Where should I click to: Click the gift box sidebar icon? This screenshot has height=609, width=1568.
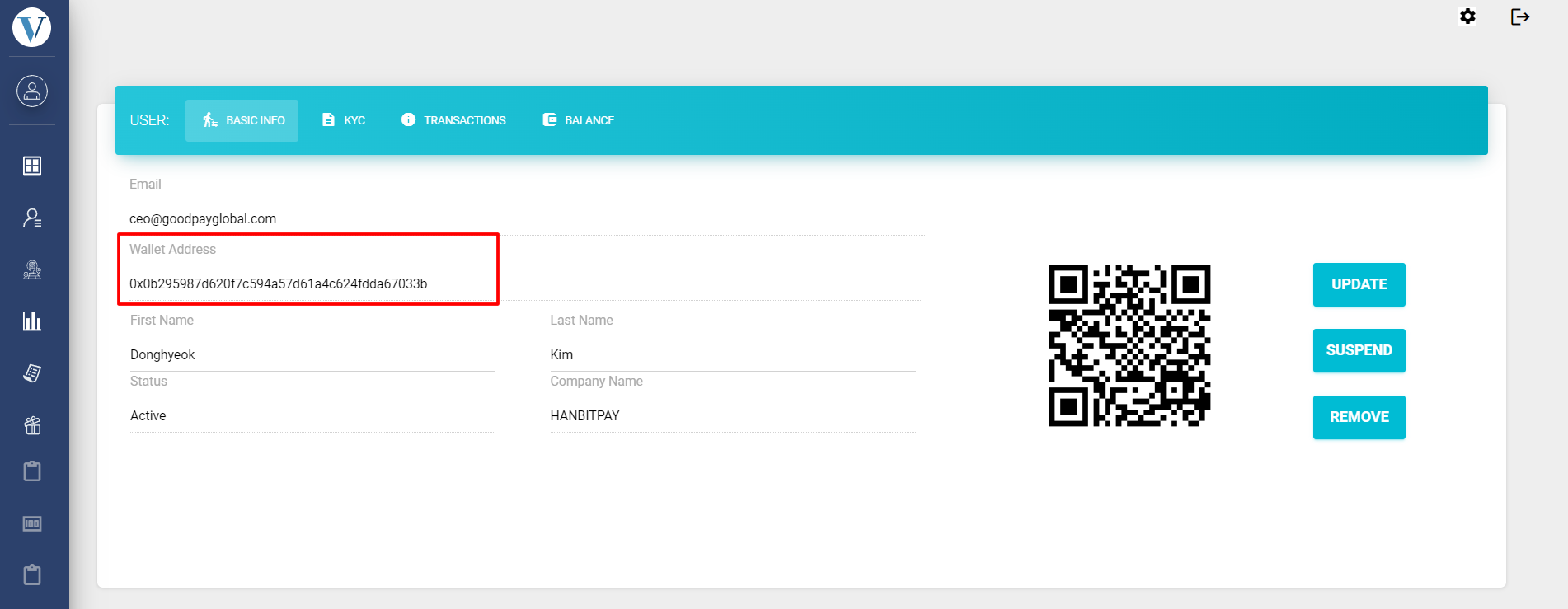click(x=32, y=425)
